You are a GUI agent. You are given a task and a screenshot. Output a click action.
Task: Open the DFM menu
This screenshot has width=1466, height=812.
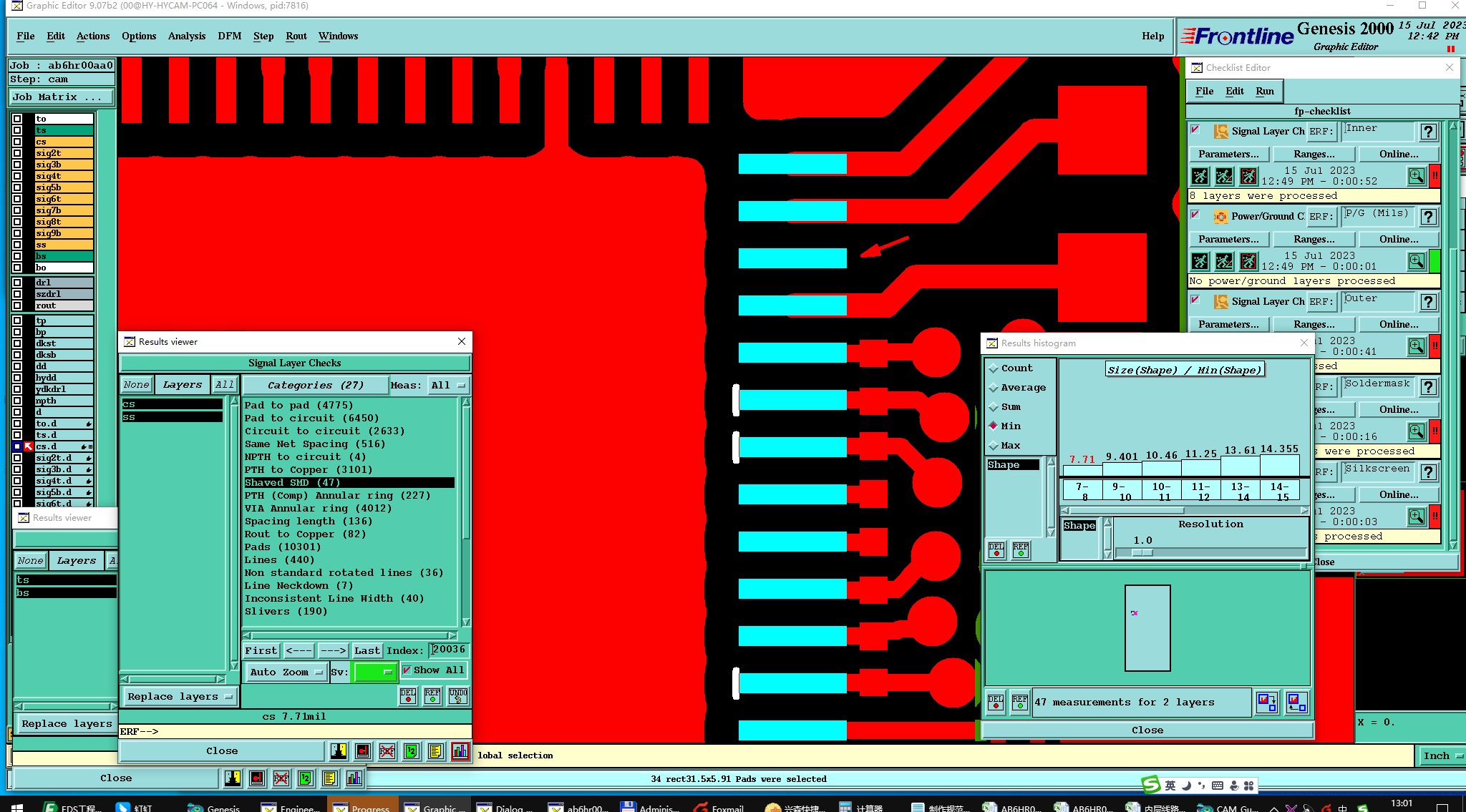(229, 36)
